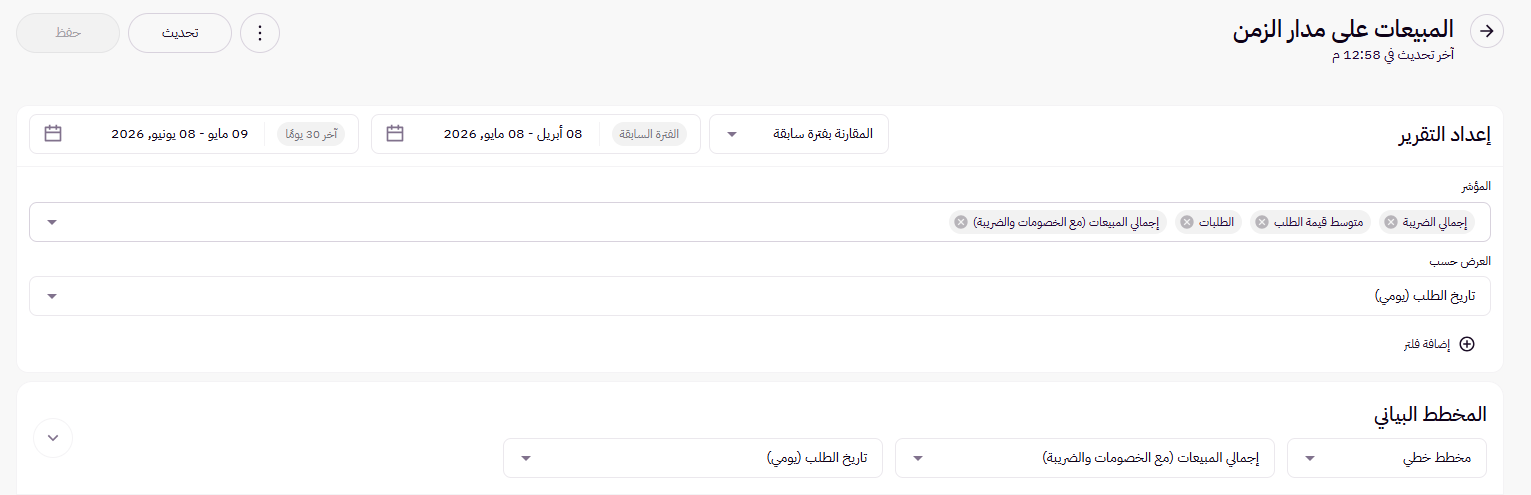Click the المبيعات على مدار الزمن title
Screen dimensions: 1531x495
point(1343,29)
